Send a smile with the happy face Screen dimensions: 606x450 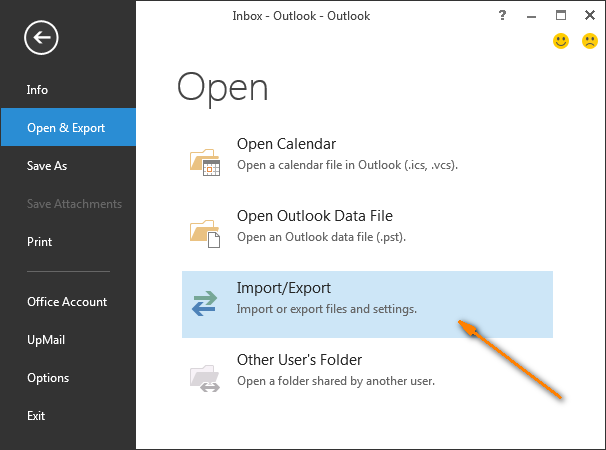tap(561, 41)
